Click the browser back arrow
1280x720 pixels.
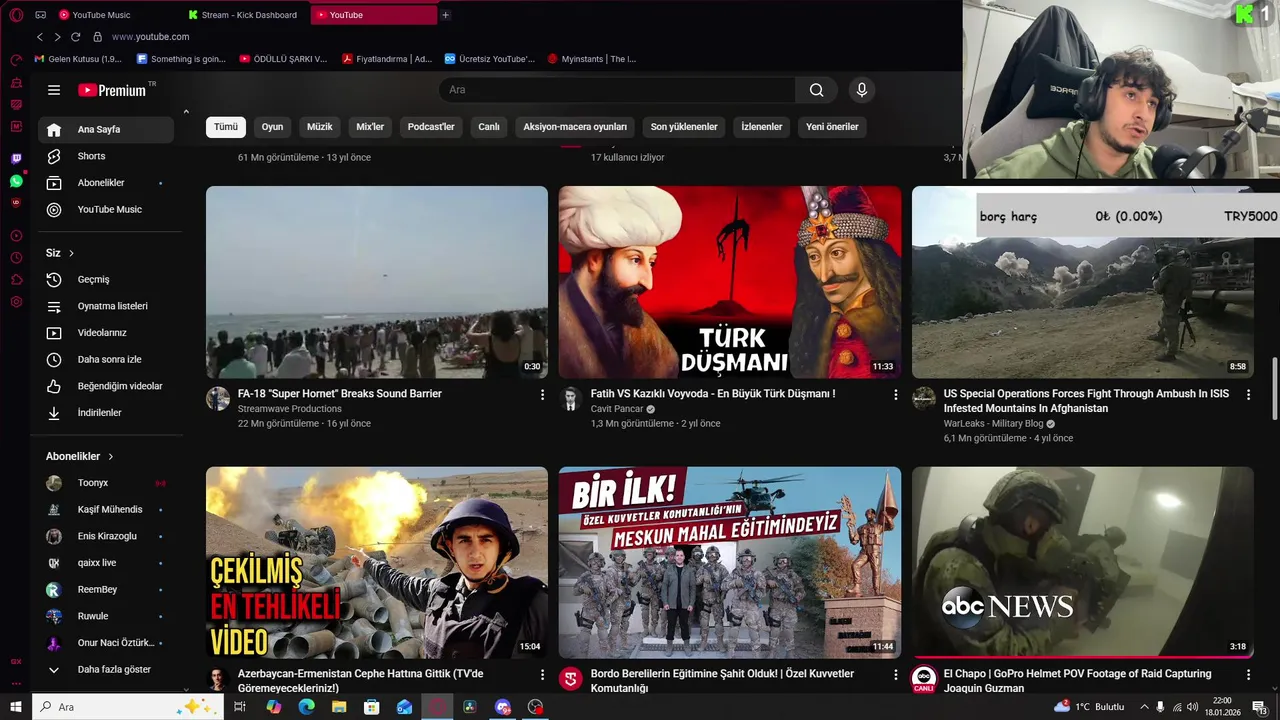tap(39, 37)
